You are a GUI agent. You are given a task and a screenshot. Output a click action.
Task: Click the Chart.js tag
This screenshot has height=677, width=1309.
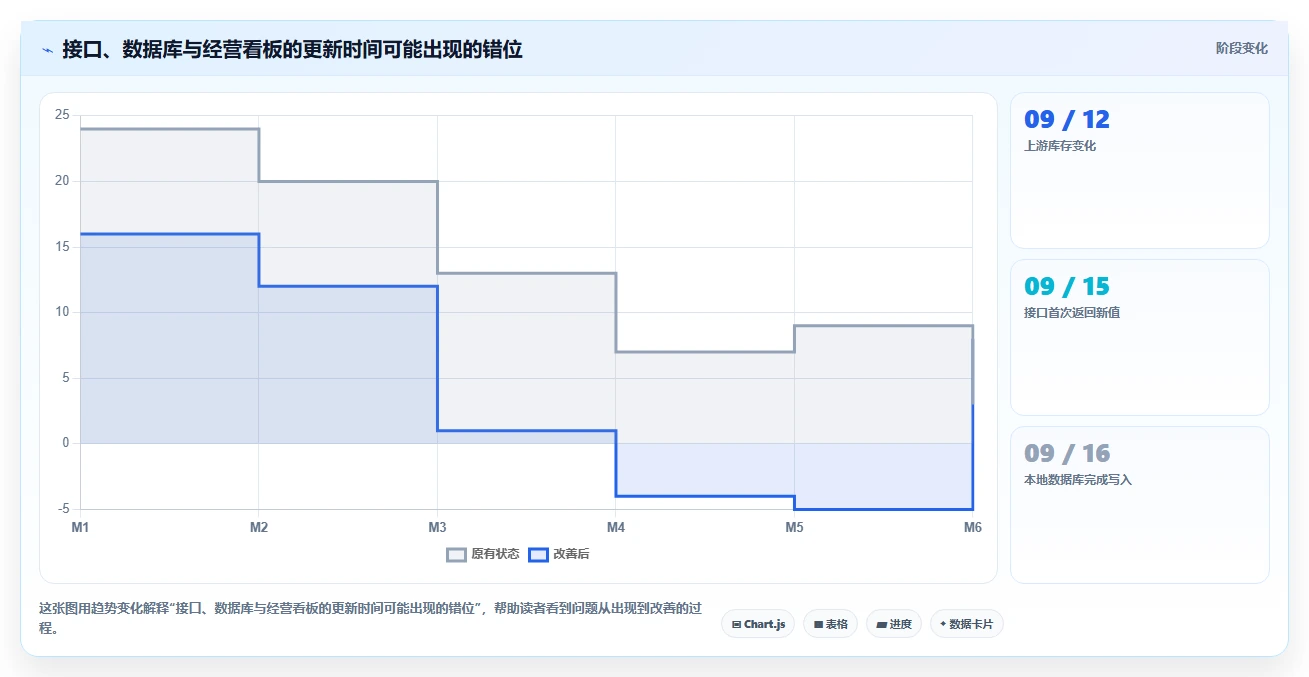pyautogui.click(x=758, y=624)
